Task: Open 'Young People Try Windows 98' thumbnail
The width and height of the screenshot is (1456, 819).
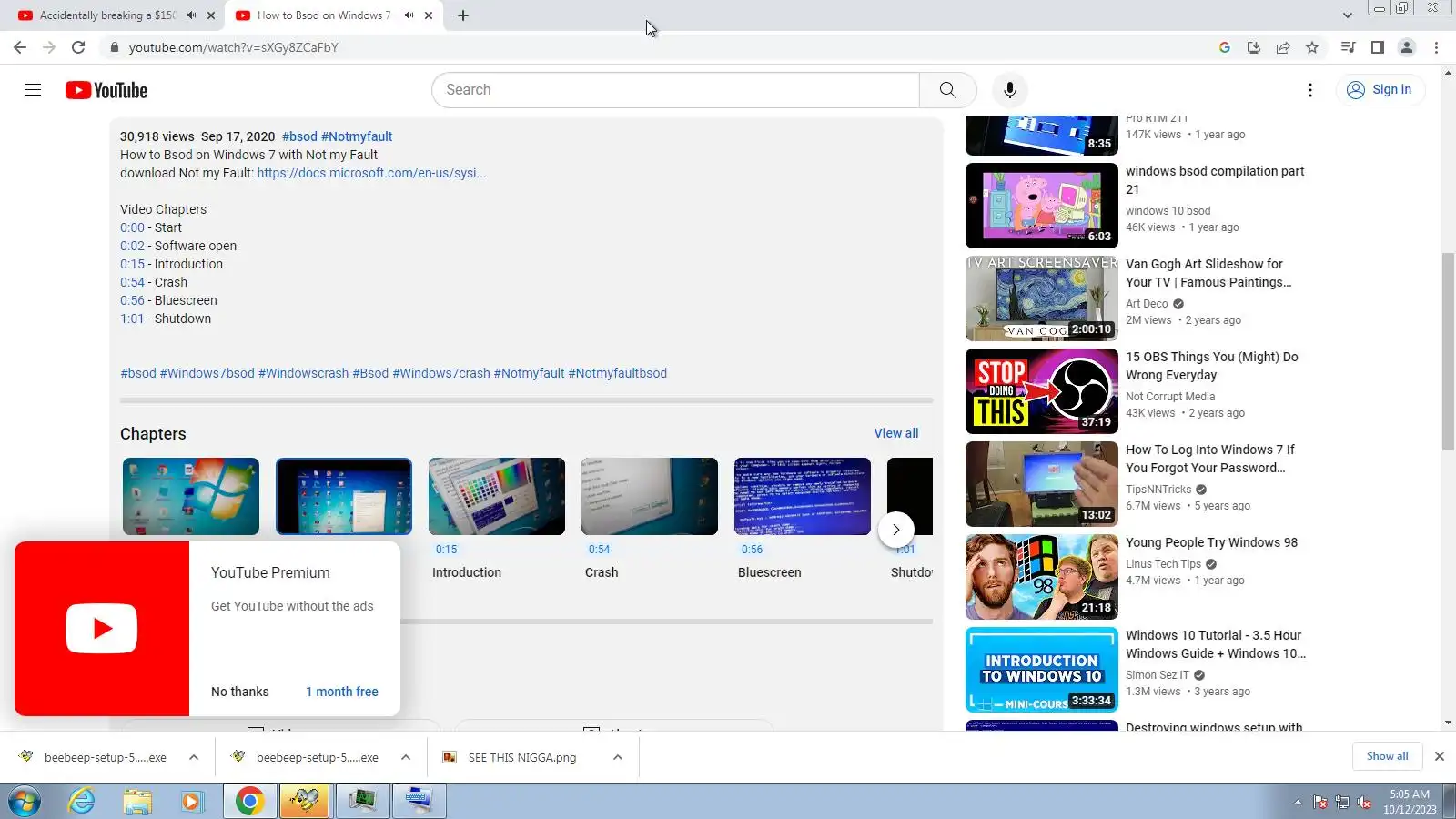Action: click(1042, 577)
